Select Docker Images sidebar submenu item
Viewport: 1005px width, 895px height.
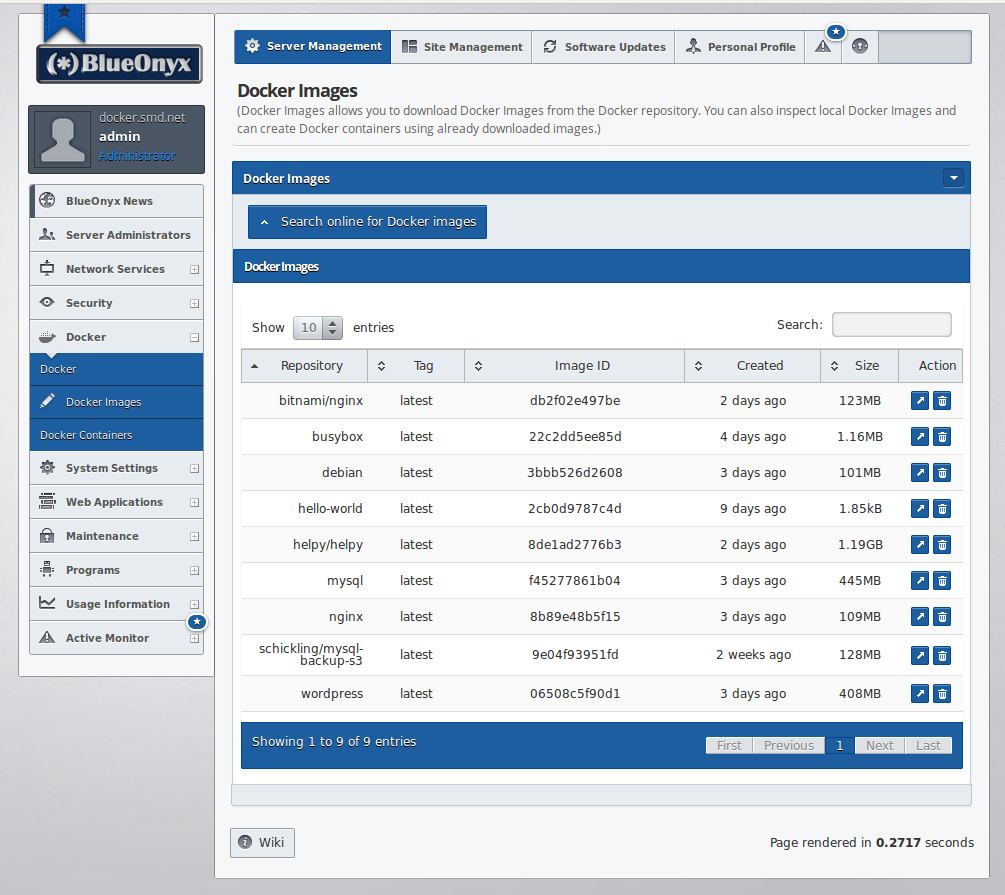click(117, 402)
